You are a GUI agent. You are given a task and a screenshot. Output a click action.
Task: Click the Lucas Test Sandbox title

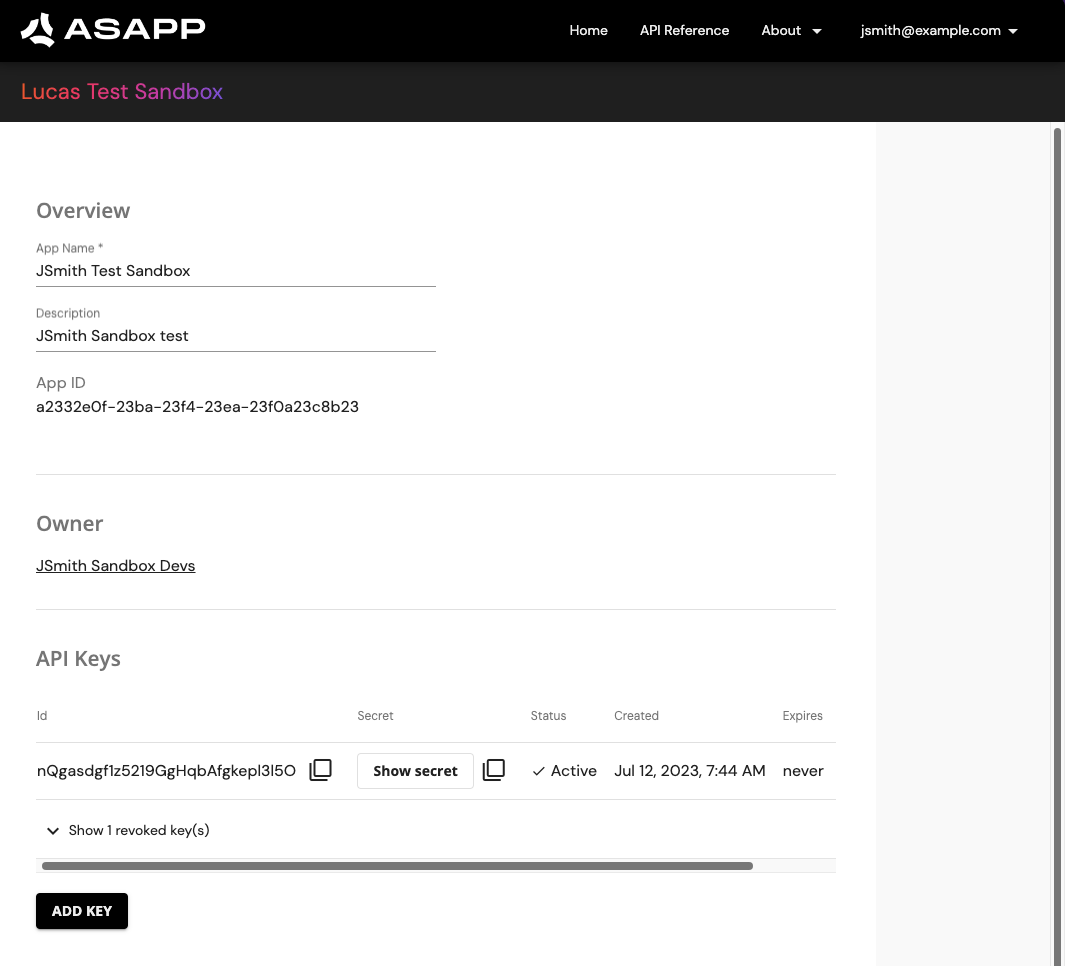tap(122, 92)
